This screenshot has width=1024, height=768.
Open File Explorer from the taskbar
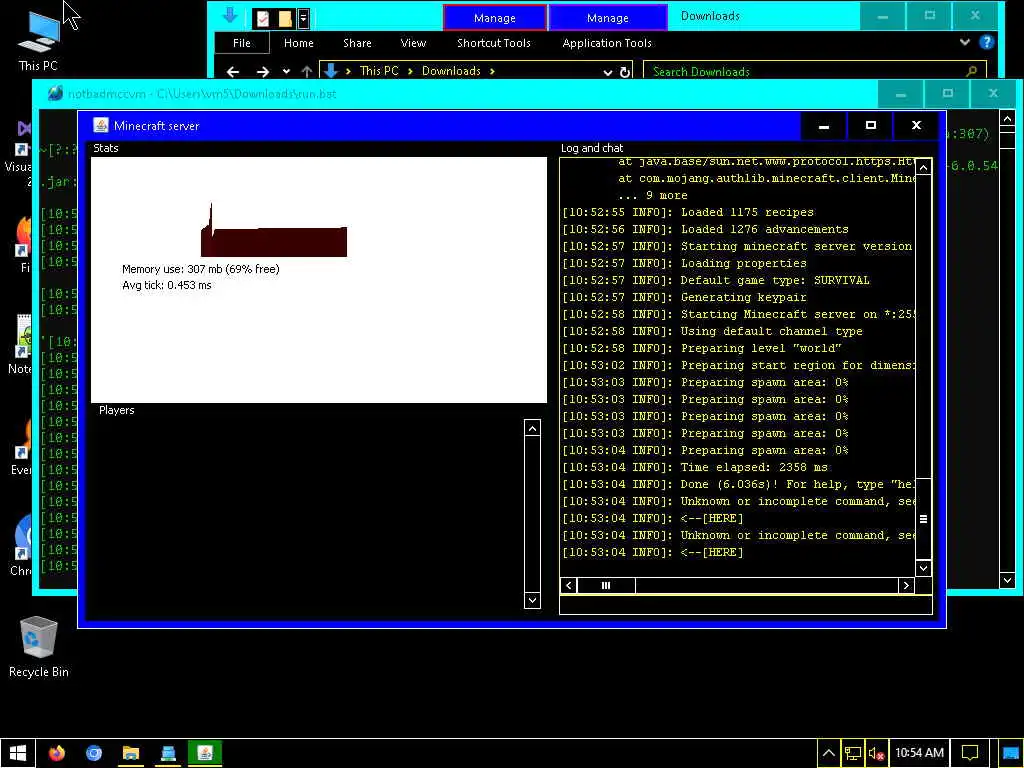tap(131, 753)
